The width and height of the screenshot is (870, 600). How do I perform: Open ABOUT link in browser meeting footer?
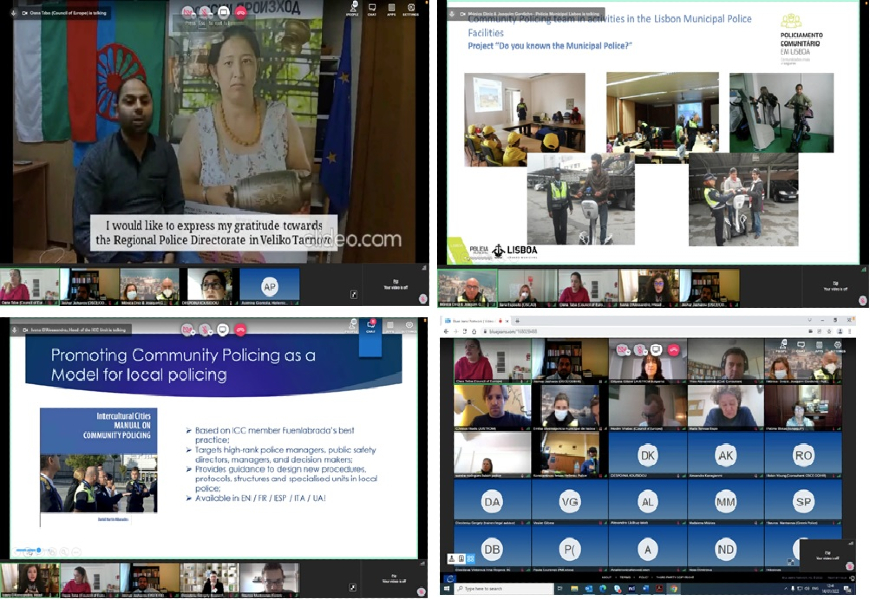coord(608,578)
